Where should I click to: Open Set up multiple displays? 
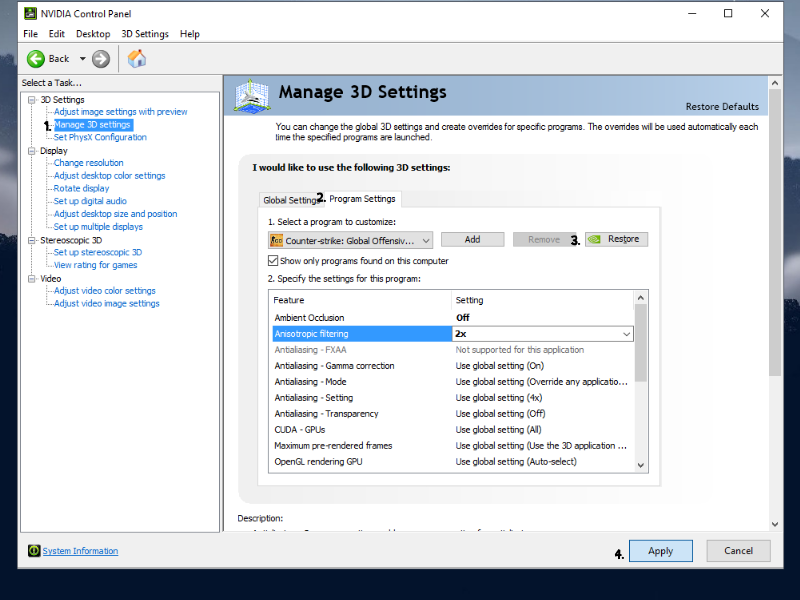point(98,227)
